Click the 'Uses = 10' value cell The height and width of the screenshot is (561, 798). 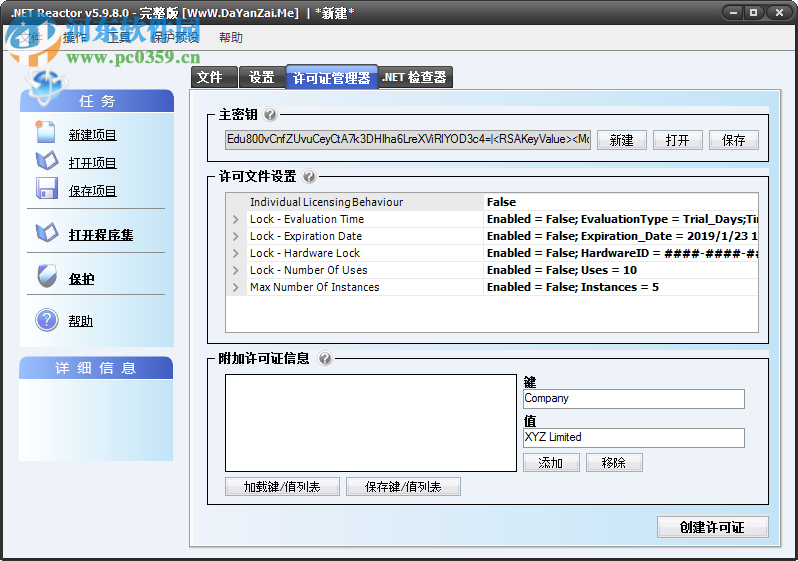621,270
